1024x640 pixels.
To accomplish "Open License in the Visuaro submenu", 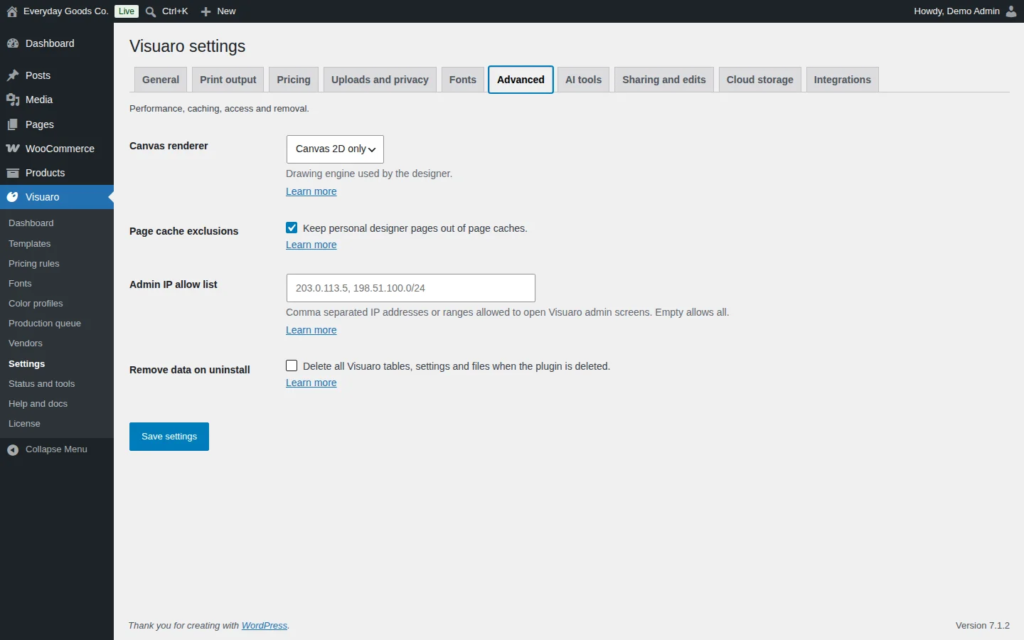I will [x=24, y=423].
